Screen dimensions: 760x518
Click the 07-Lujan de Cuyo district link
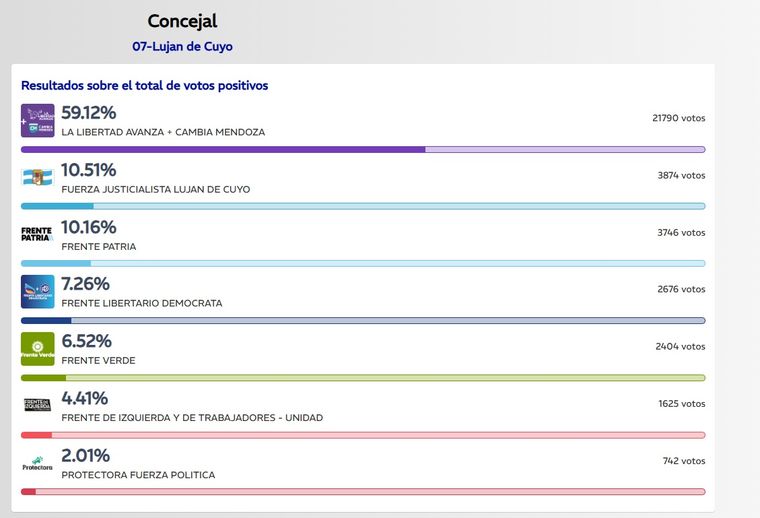coord(182,46)
